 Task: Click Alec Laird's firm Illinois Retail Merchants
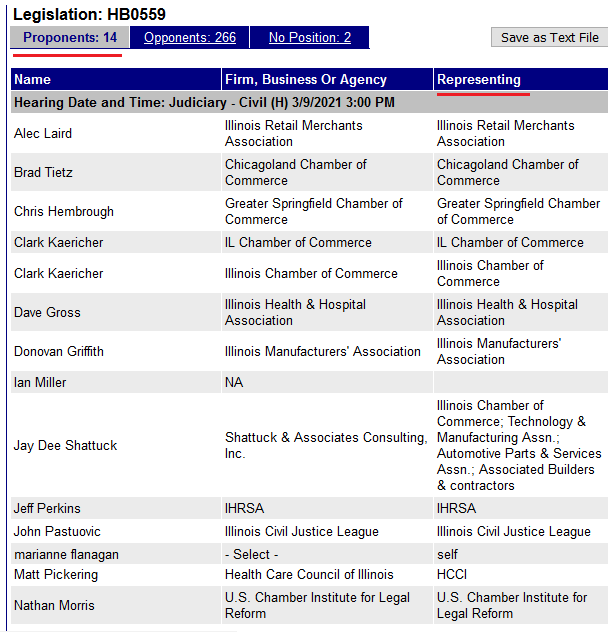pos(294,133)
